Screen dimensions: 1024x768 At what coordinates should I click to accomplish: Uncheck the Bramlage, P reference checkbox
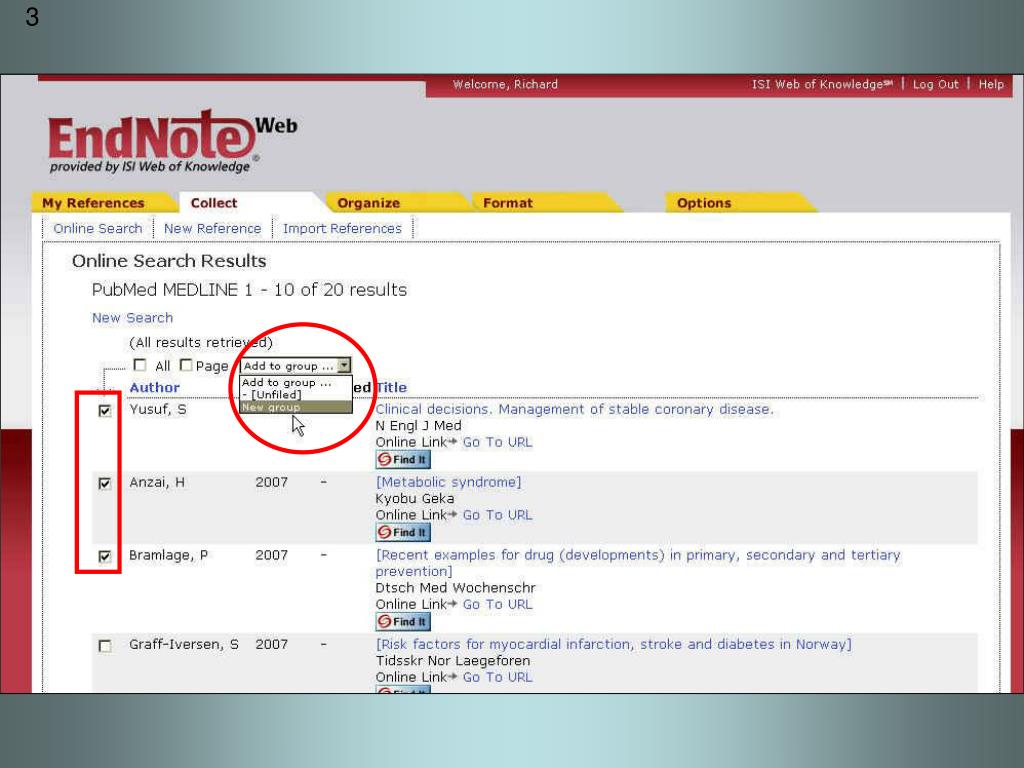pyautogui.click(x=104, y=556)
